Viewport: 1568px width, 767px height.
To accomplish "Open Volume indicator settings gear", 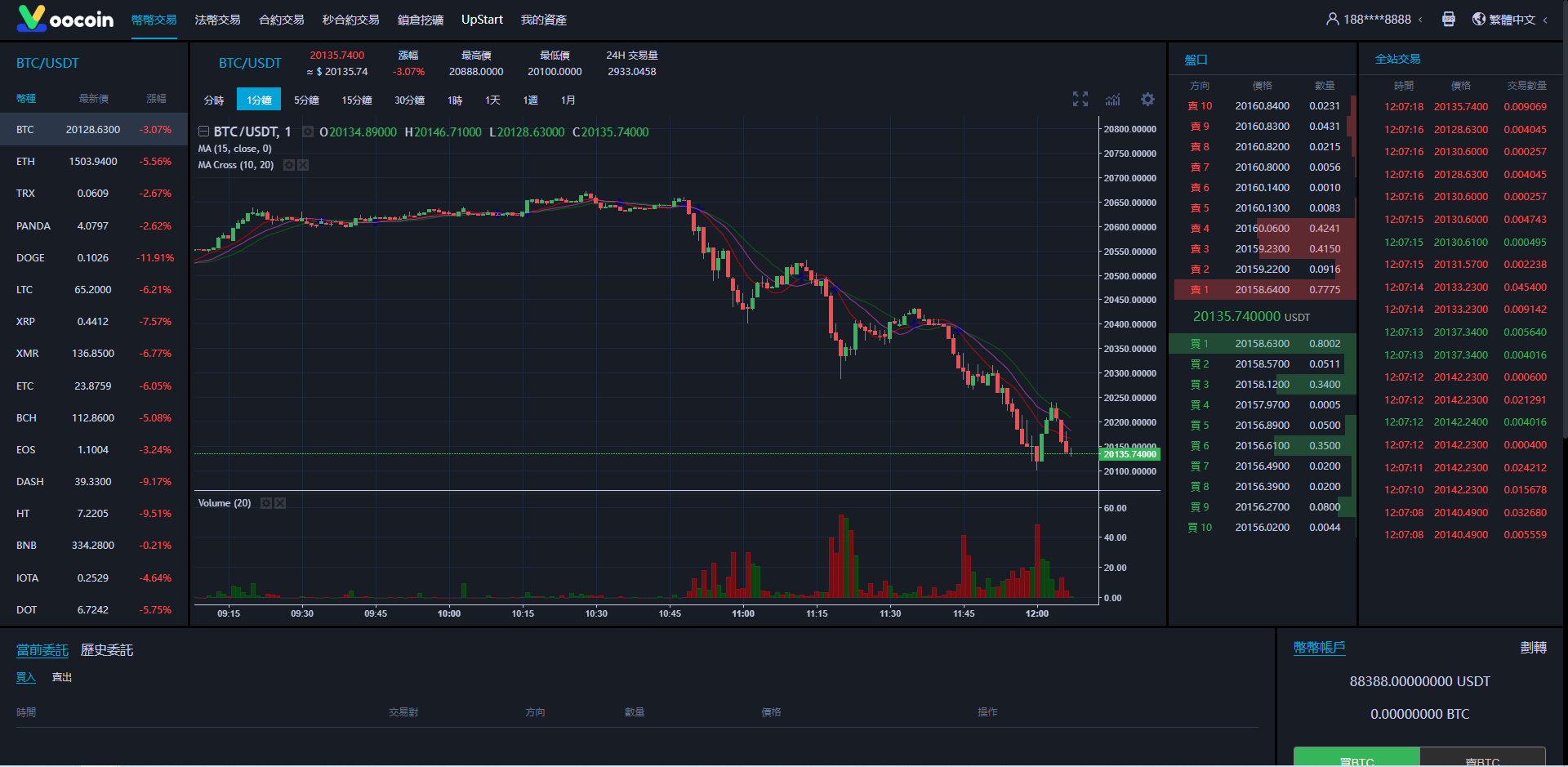I will 265,503.
